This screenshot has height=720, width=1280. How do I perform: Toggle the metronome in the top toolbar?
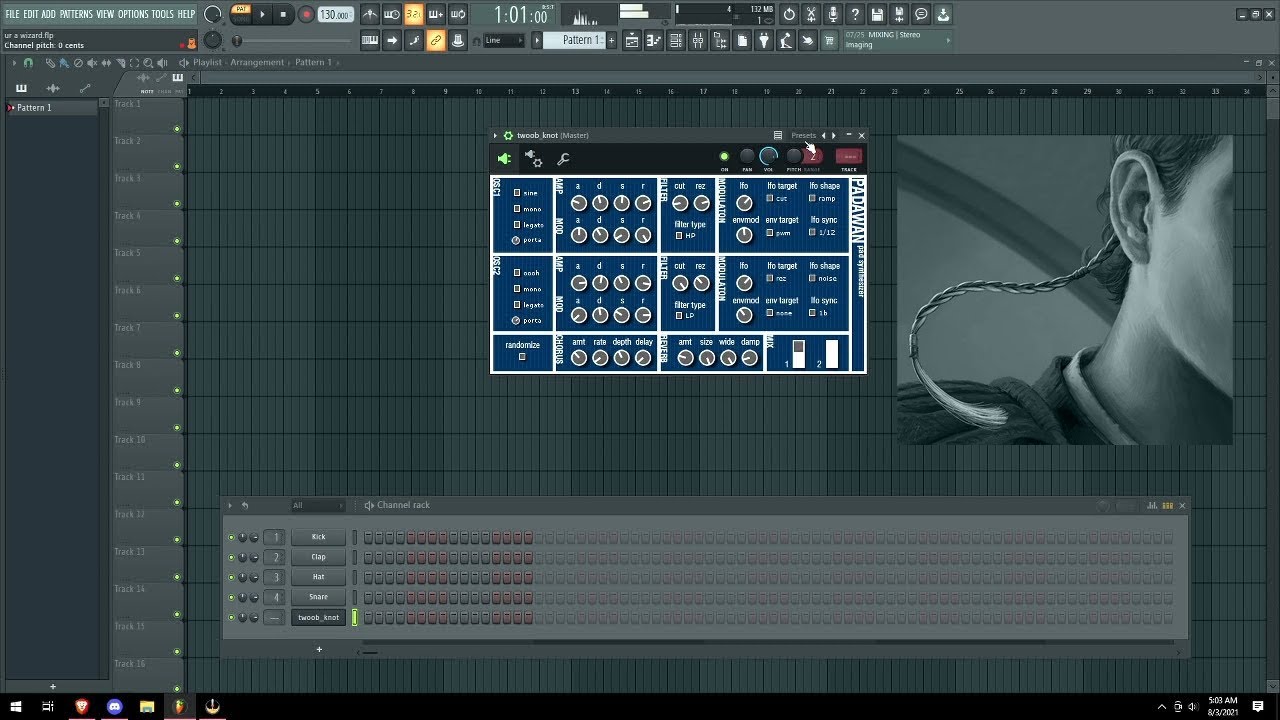370,15
